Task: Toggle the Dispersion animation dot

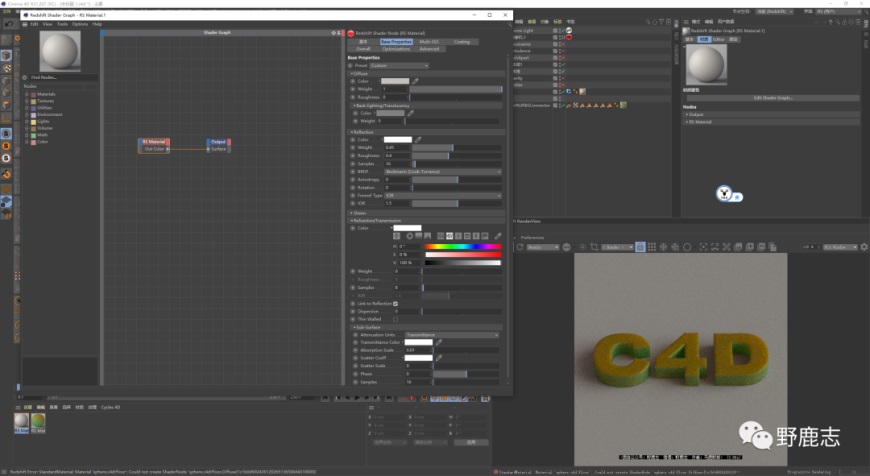Action: tap(352, 311)
